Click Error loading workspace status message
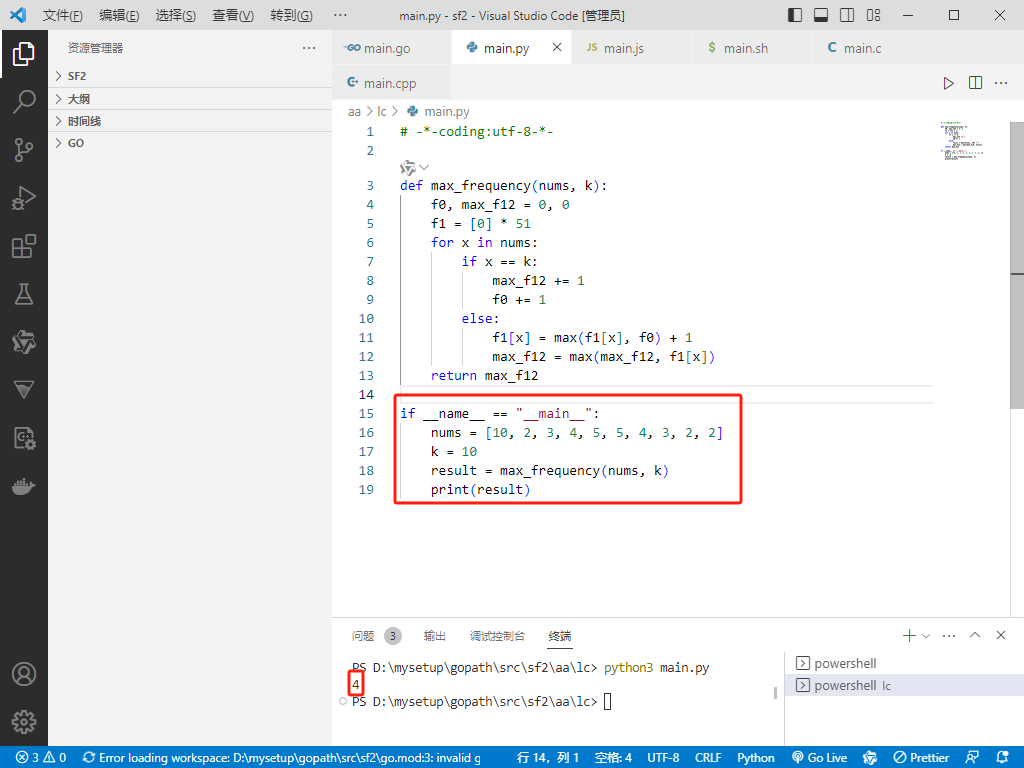 click(281, 758)
